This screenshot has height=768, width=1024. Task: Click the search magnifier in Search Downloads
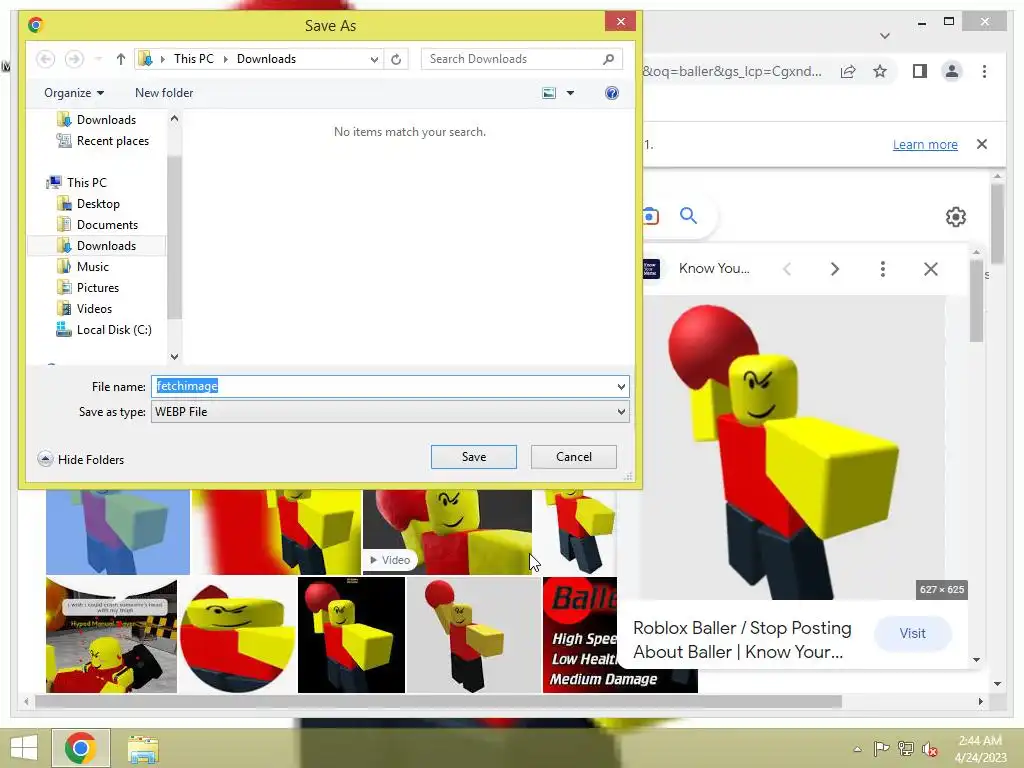point(608,59)
